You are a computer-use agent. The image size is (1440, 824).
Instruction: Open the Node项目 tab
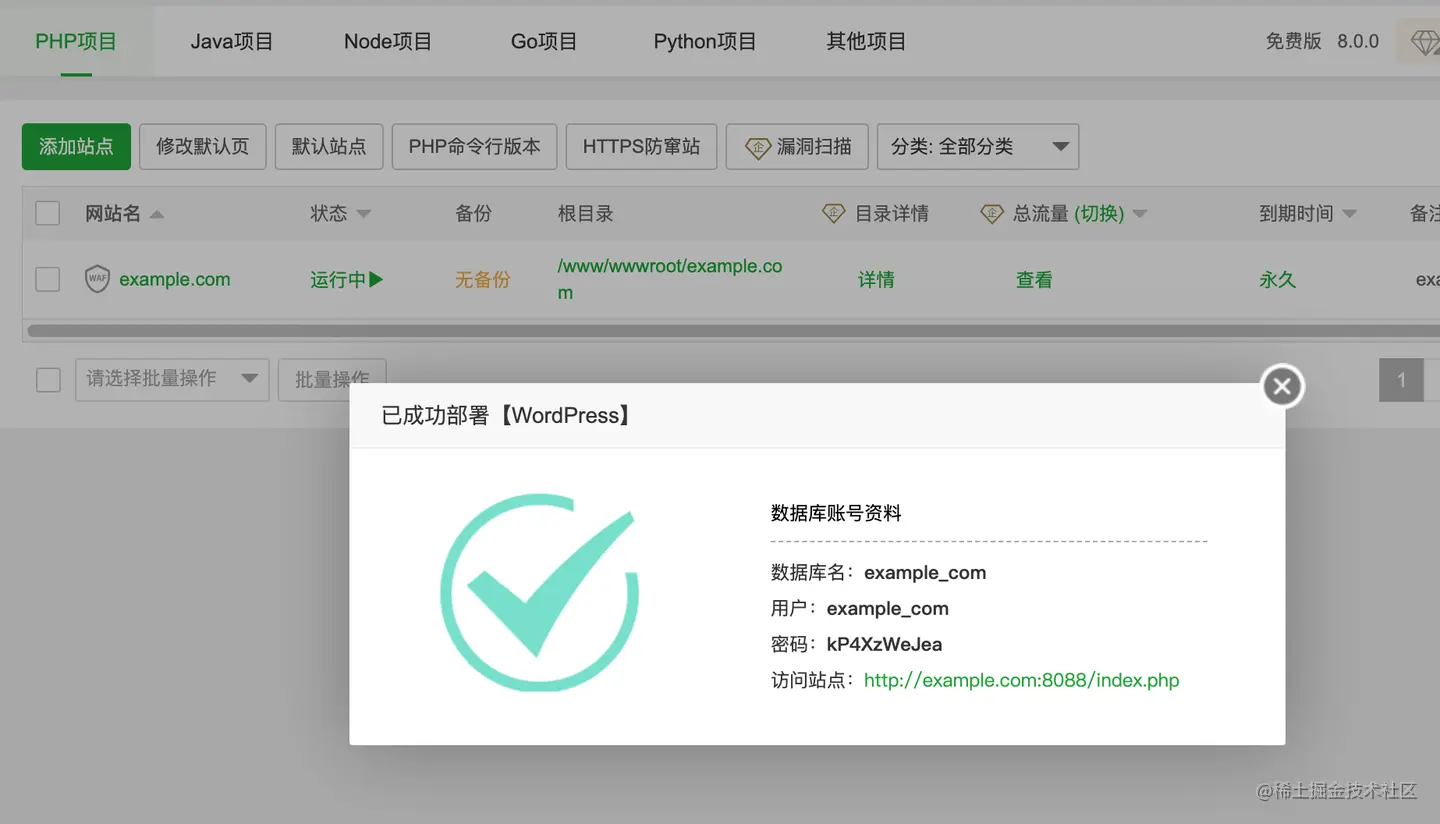388,42
